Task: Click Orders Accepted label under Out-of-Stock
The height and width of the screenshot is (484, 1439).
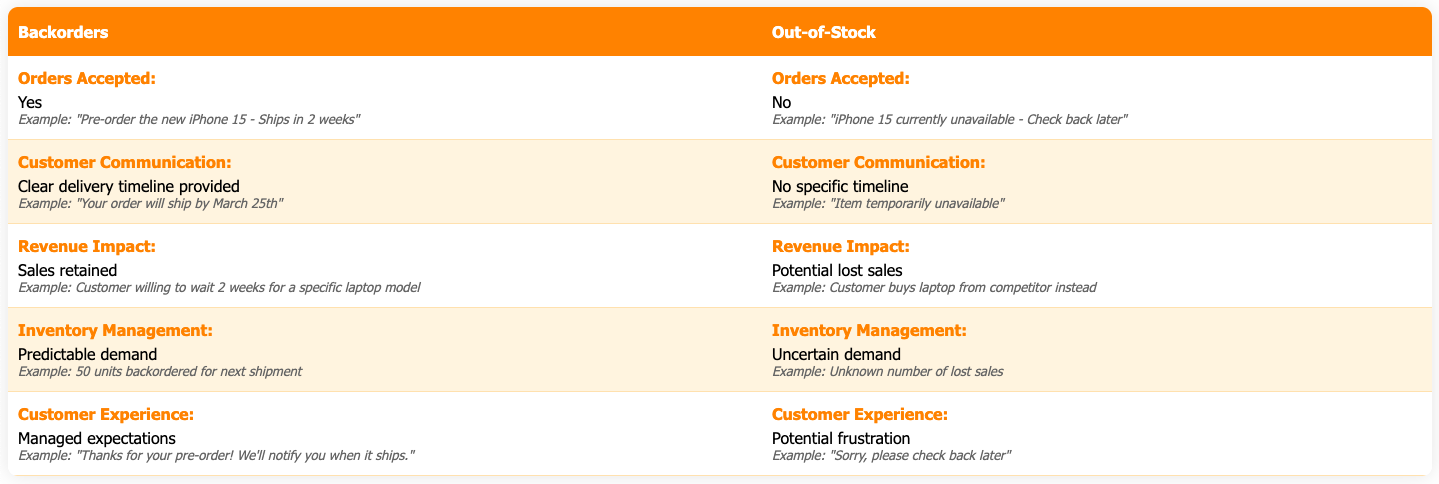Action: pos(841,78)
